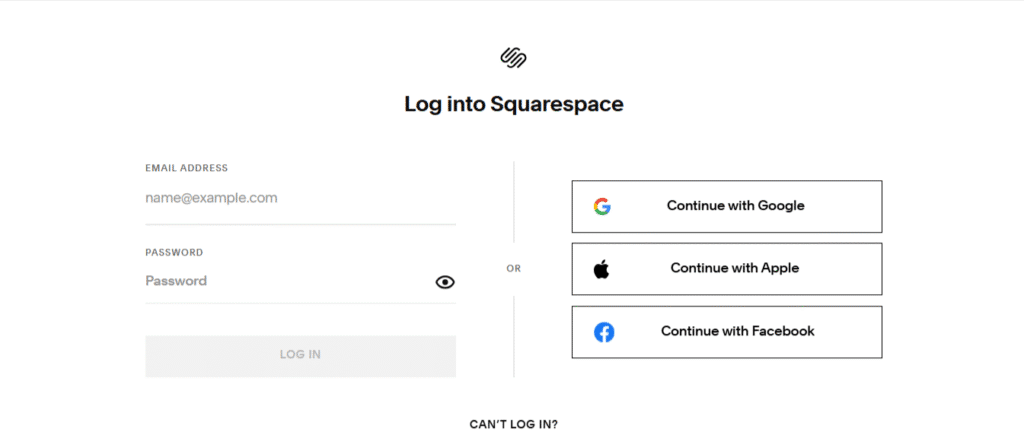This screenshot has height=432, width=1024.
Task: Click into the Password input field
Action: pos(285,281)
